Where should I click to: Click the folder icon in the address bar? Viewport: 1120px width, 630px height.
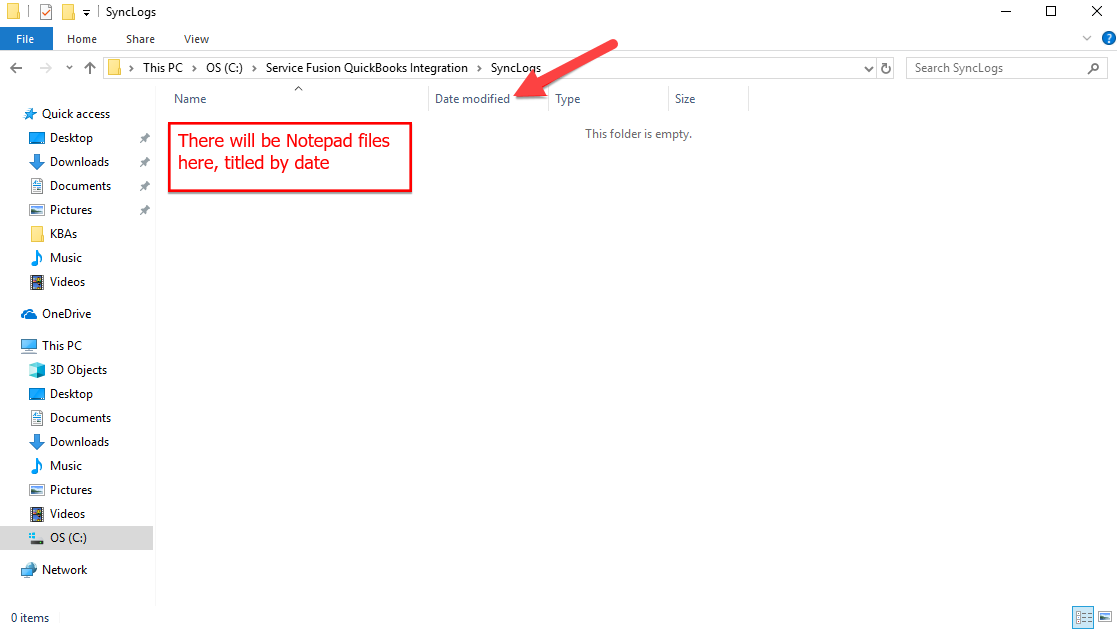[x=114, y=68]
